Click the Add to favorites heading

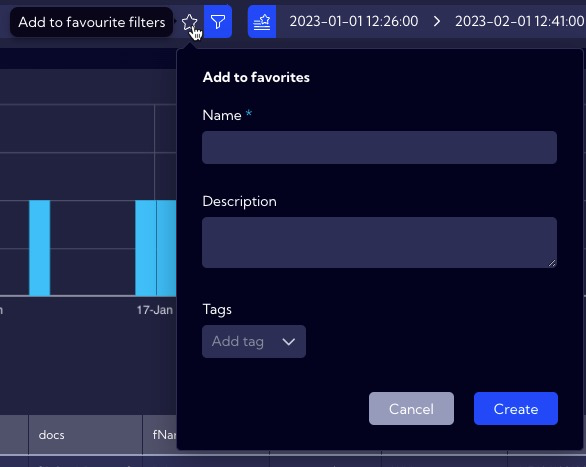click(256, 77)
